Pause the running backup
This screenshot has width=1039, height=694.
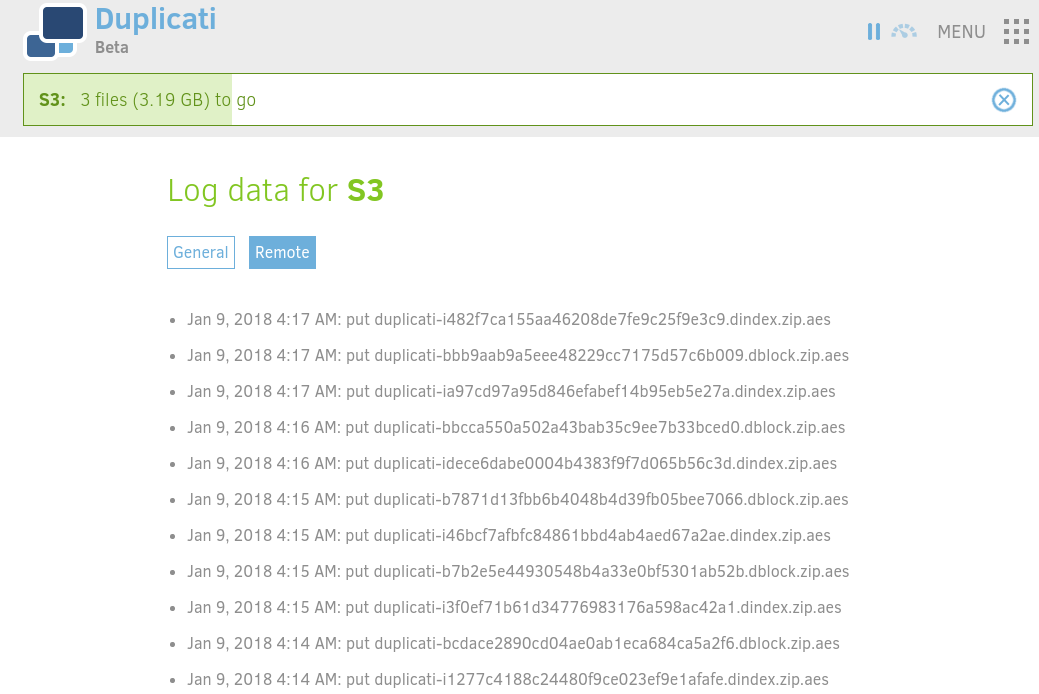point(875,31)
